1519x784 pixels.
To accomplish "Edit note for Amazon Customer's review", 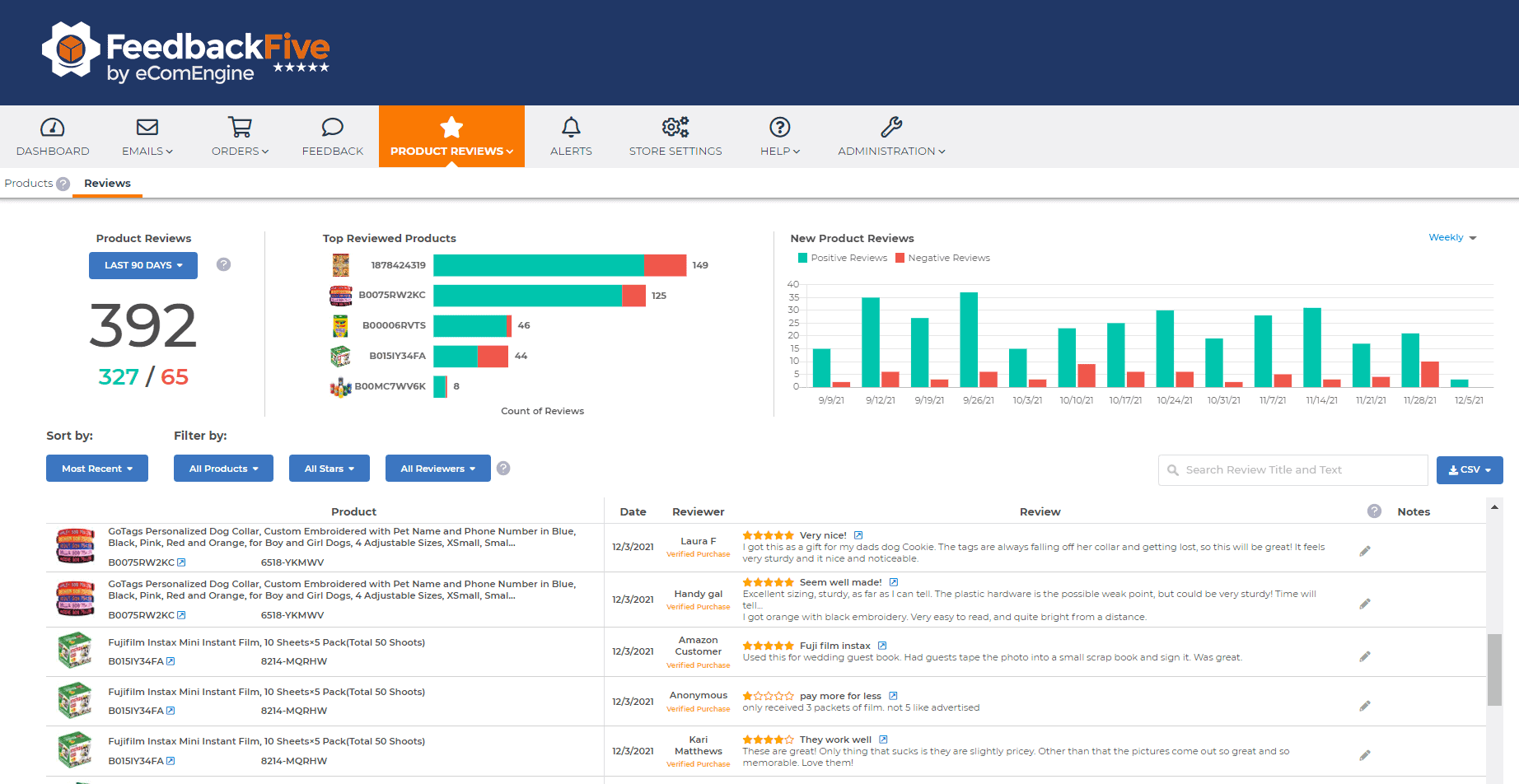I will pyautogui.click(x=1365, y=656).
